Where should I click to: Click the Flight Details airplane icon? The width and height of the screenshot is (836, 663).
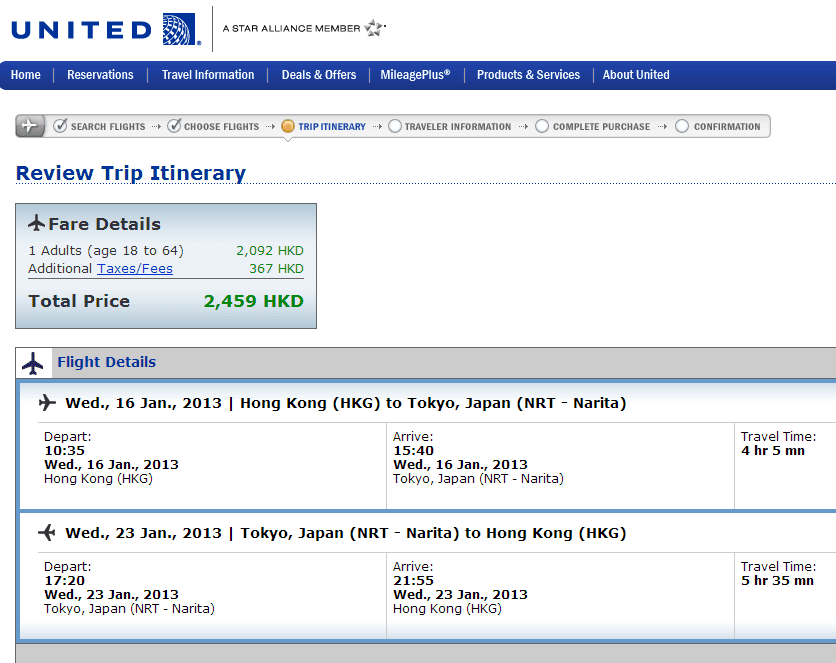click(x=34, y=363)
